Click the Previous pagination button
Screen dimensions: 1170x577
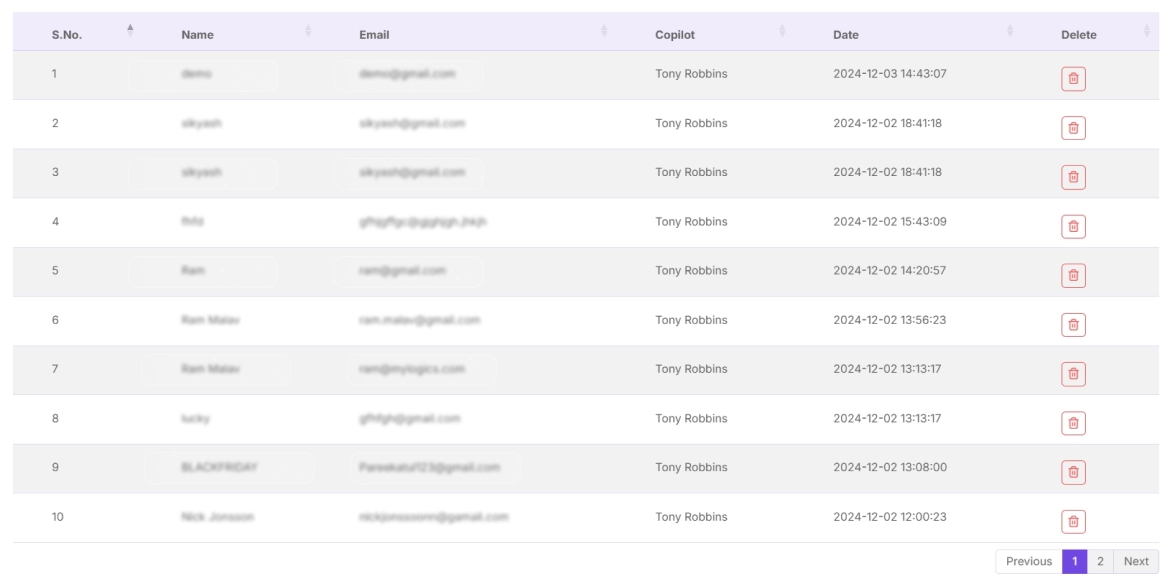coord(1028,562)
